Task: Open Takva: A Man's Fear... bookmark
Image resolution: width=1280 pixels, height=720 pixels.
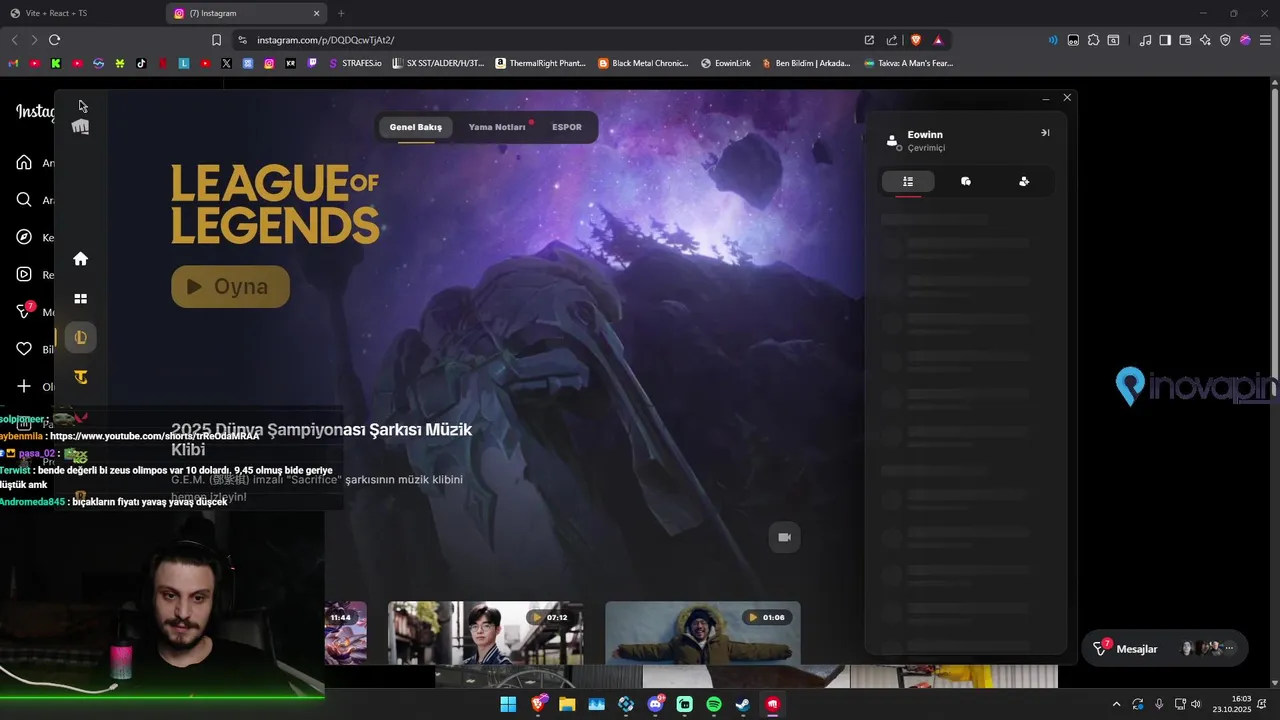Action: click(909, 63)
